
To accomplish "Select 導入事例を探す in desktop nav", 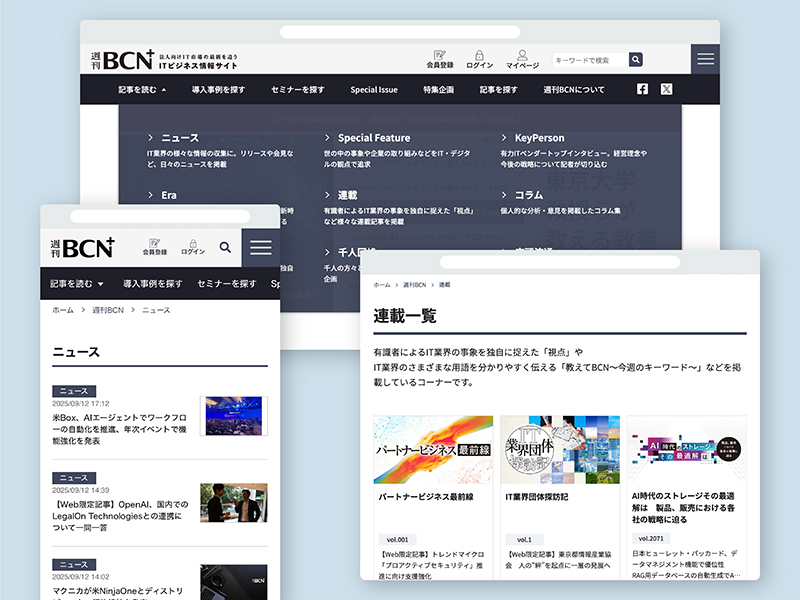I will 218,89.
